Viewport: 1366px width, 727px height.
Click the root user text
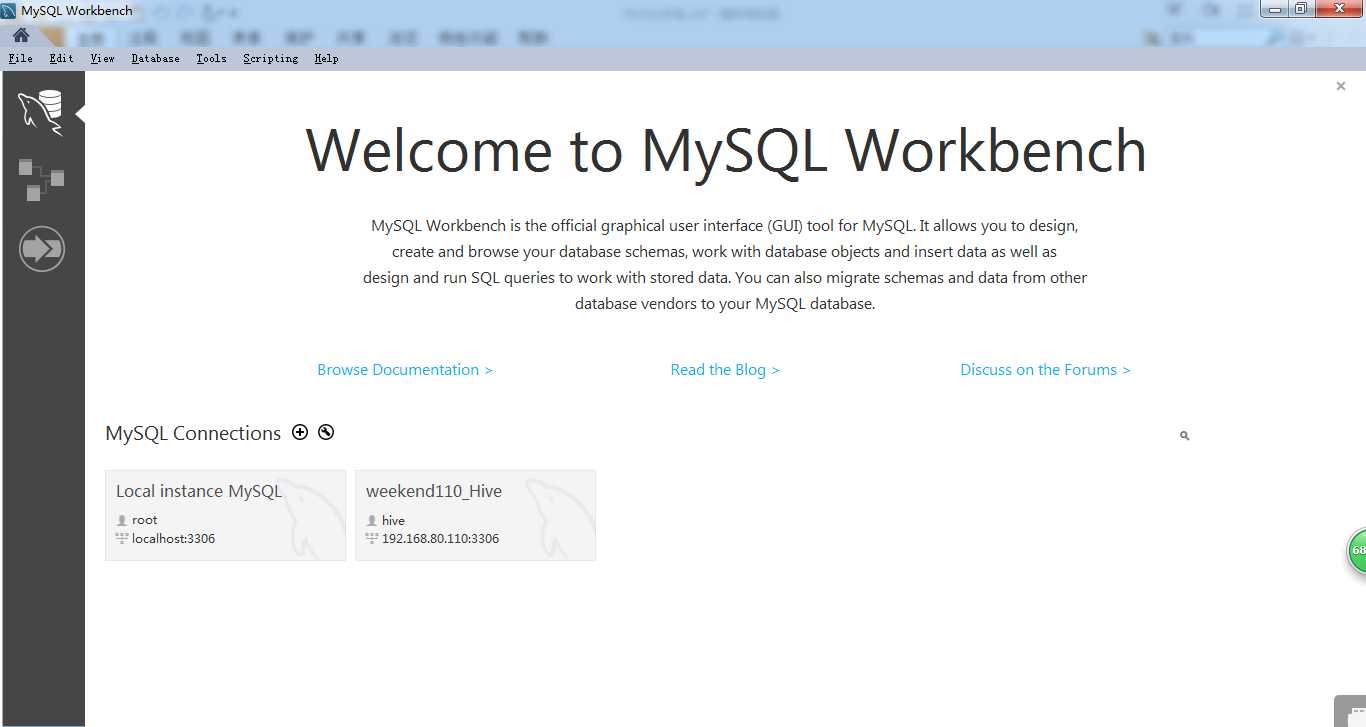145,520
